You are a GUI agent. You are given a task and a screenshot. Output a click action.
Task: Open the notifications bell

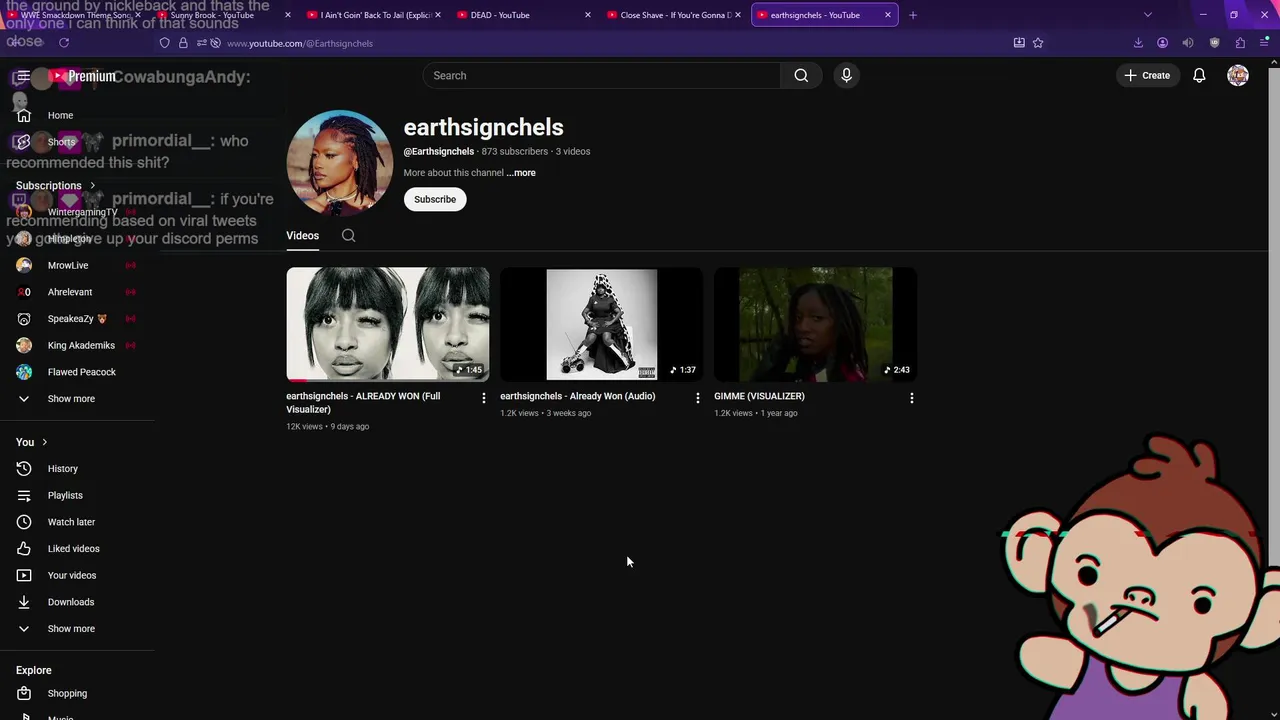pyautogui.click(x=1199, y=76)
